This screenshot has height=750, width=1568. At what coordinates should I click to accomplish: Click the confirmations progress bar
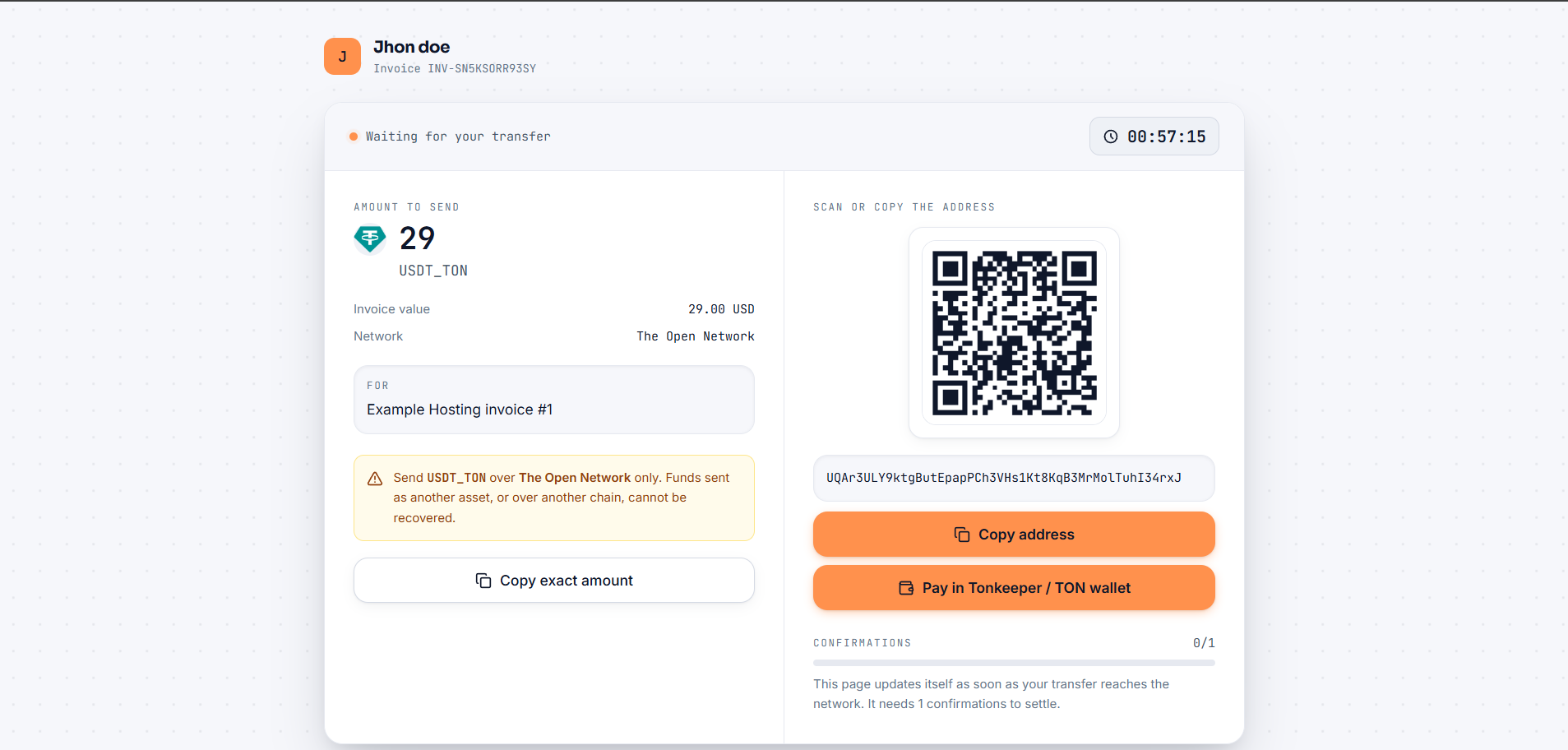[x=1014, y=663]
